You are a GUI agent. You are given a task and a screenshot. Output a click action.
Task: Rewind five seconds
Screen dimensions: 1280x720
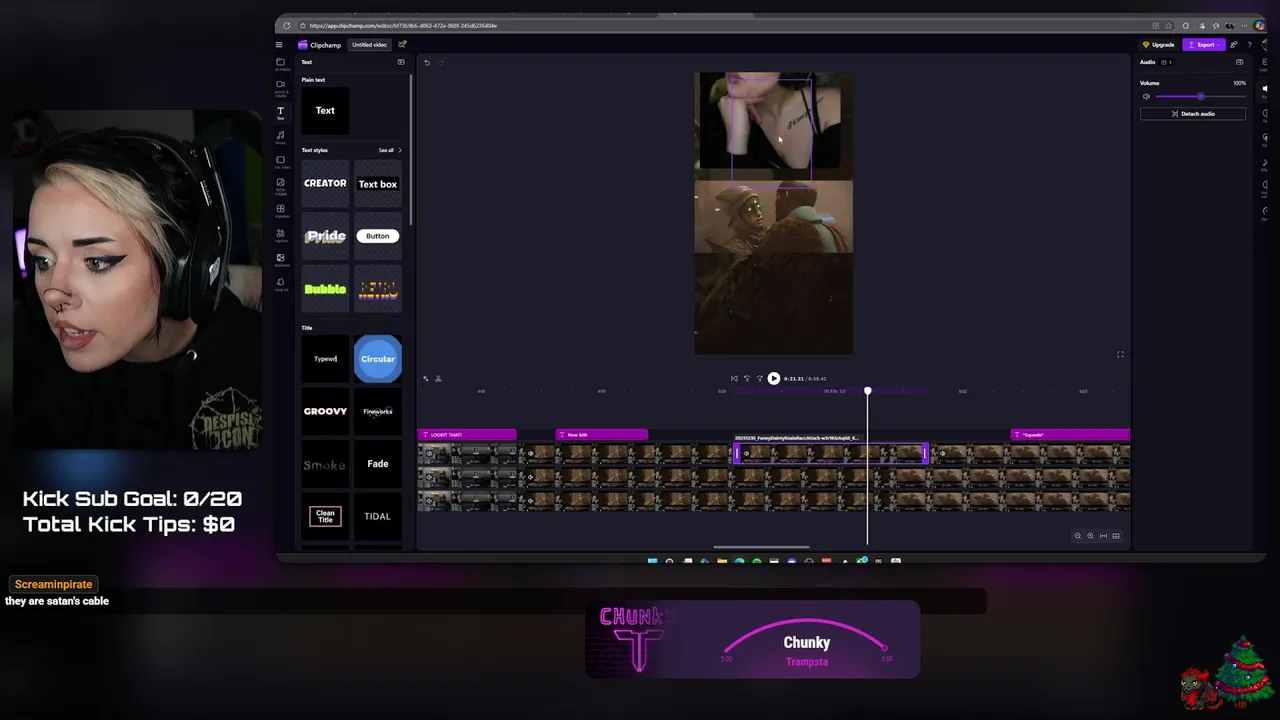746,379
